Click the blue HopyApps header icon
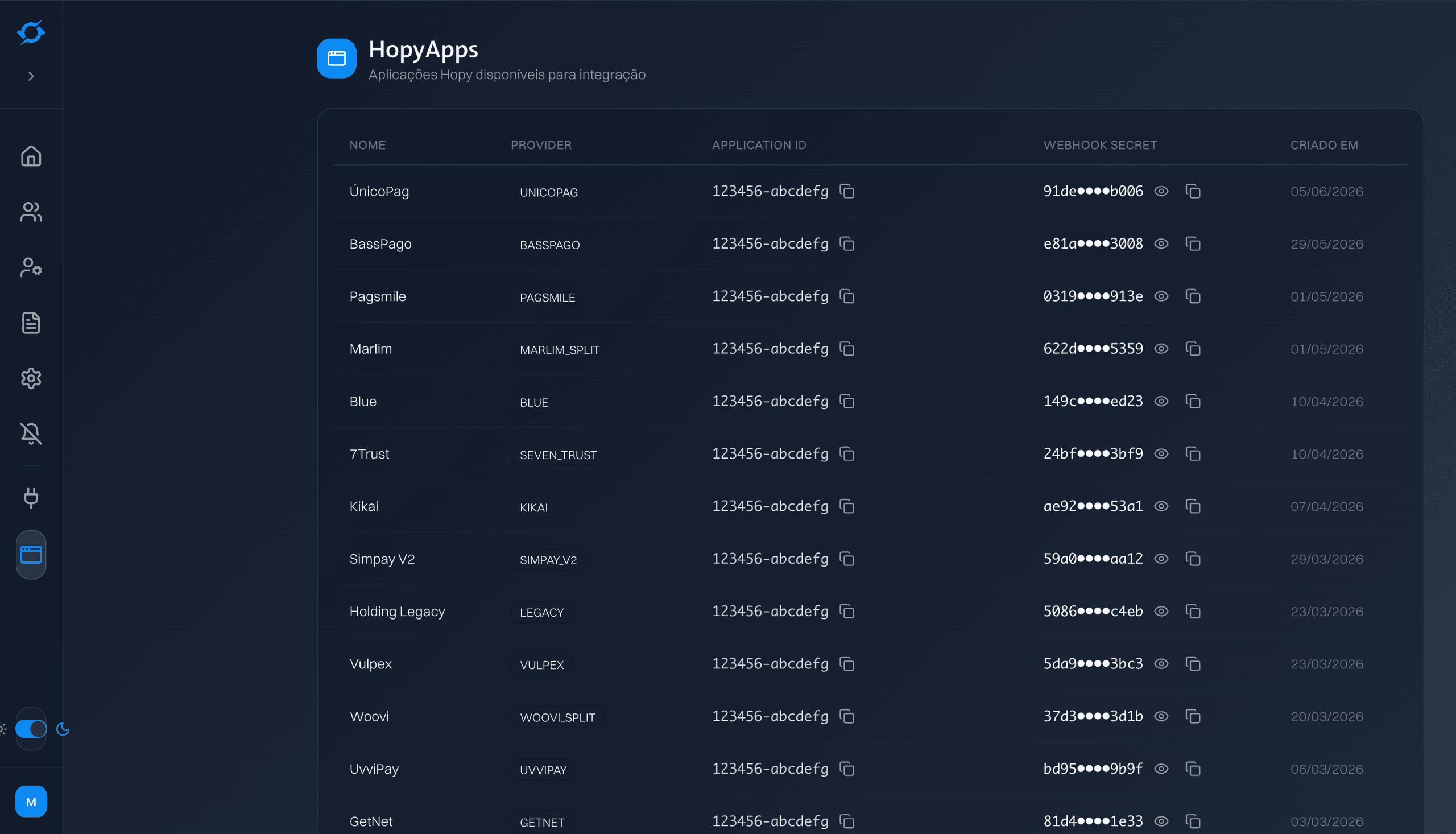Image resolution: width=1456 pixels, height=834 pixels. tap(337, 59)
